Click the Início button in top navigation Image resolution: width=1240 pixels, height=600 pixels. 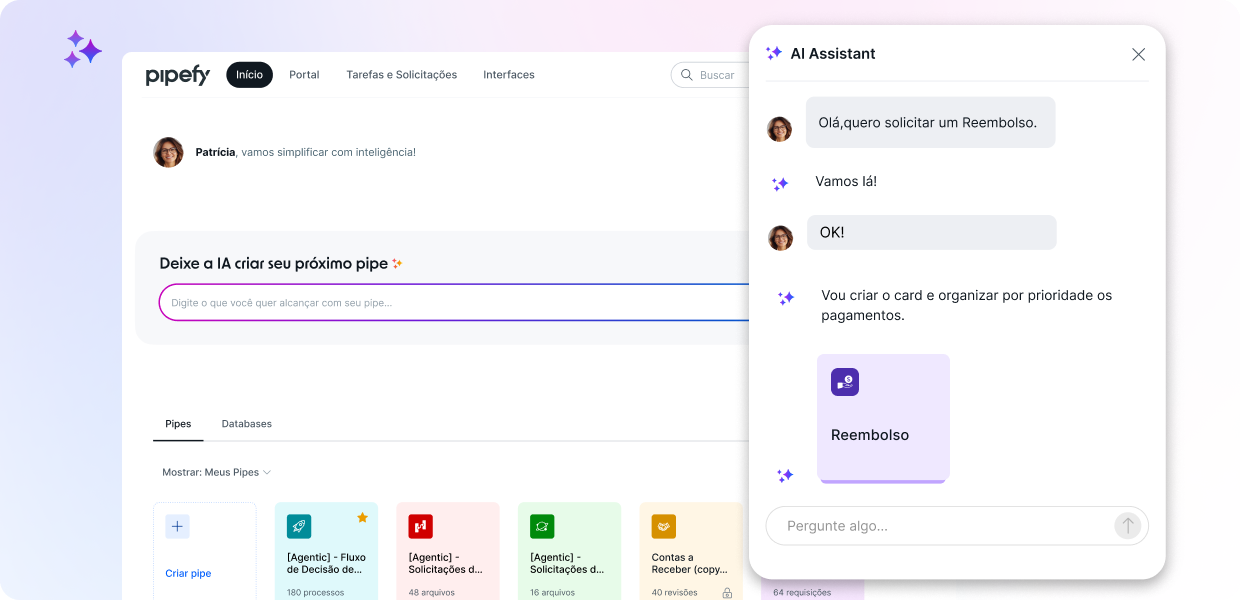pyautogui.click(x=249, y=75)
